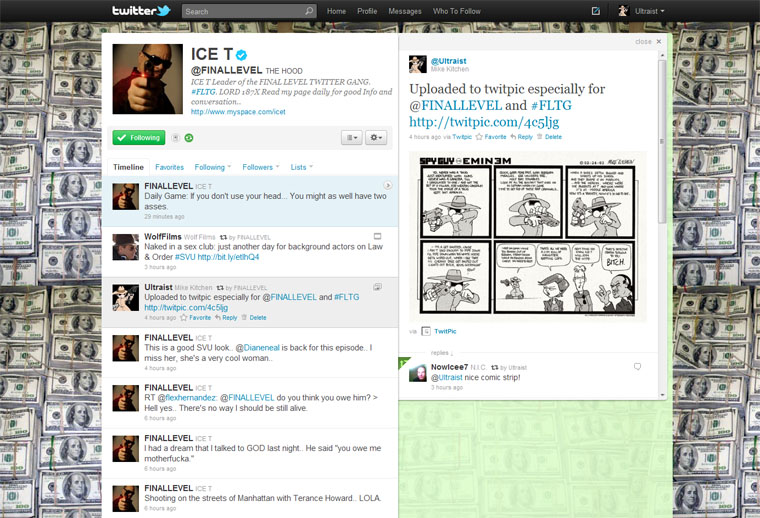Click the Twitpic source link in detail pane
The height and width of the screenshot is (518, 760).
pos(462,137)
